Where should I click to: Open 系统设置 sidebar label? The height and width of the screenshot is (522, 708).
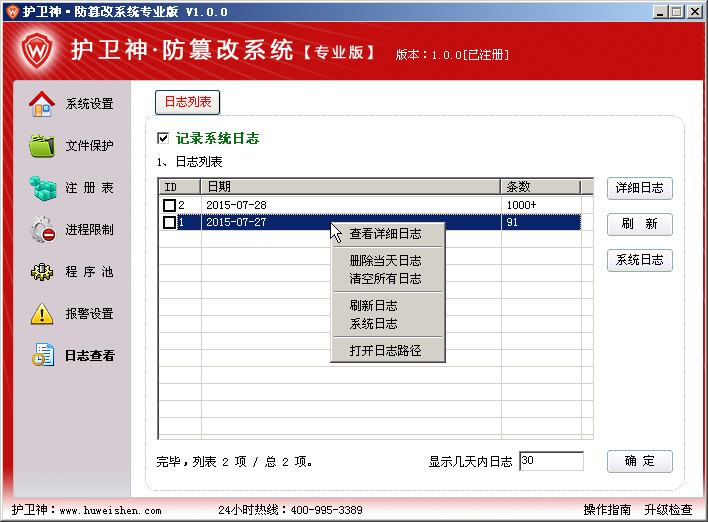coord(89,104)
